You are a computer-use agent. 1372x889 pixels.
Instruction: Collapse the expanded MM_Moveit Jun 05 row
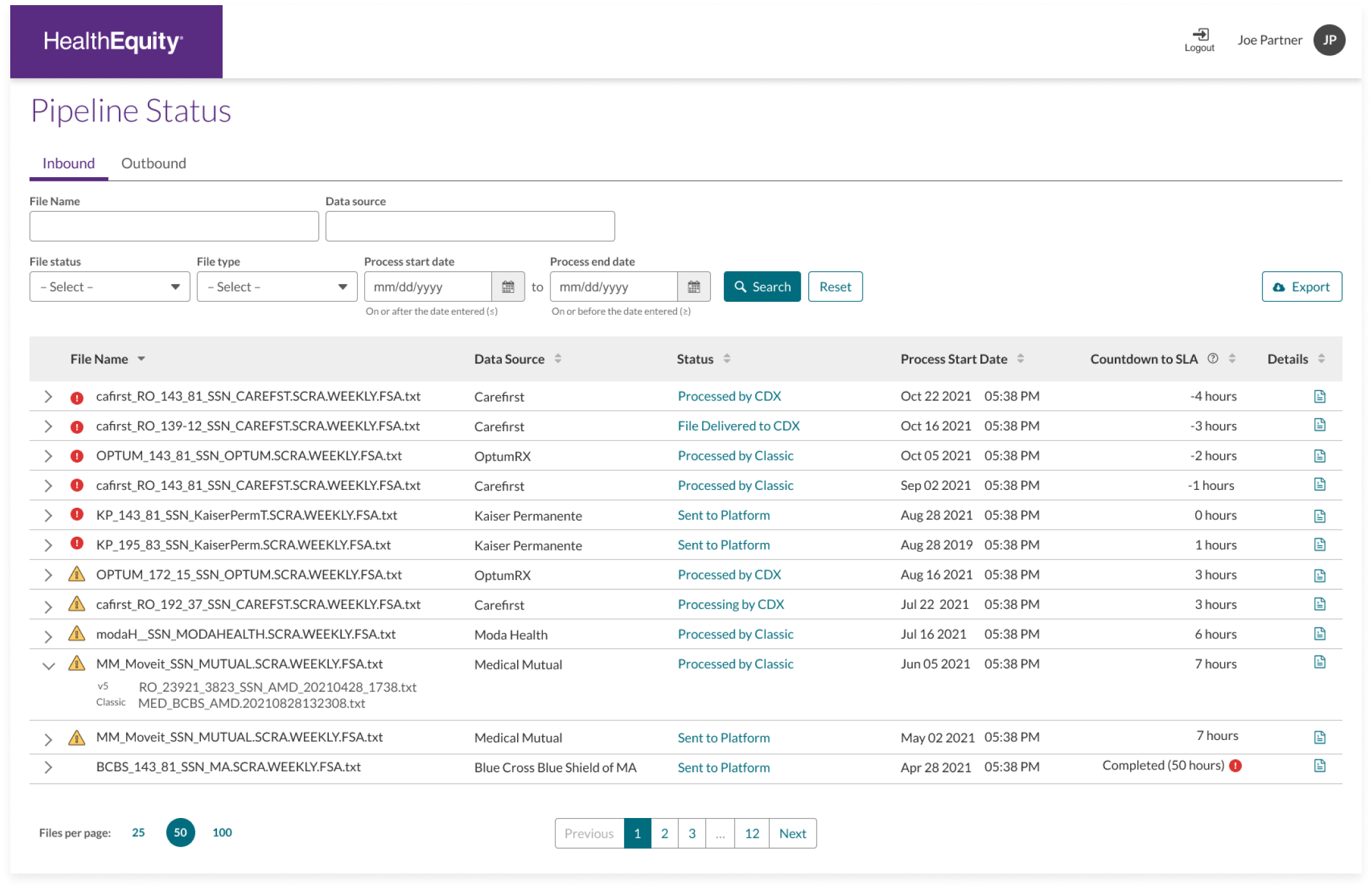(x=49, y=666)
